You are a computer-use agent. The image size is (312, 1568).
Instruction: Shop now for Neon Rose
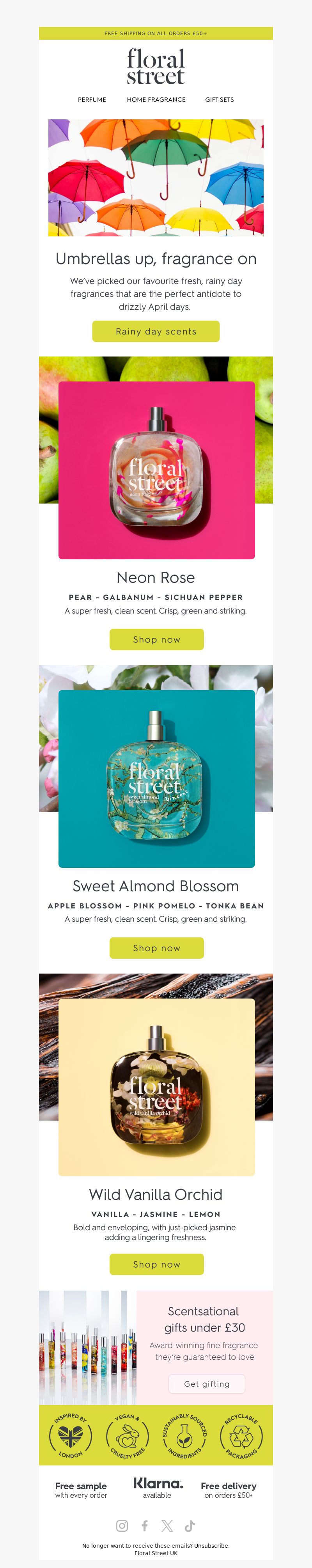pos(156,639)
